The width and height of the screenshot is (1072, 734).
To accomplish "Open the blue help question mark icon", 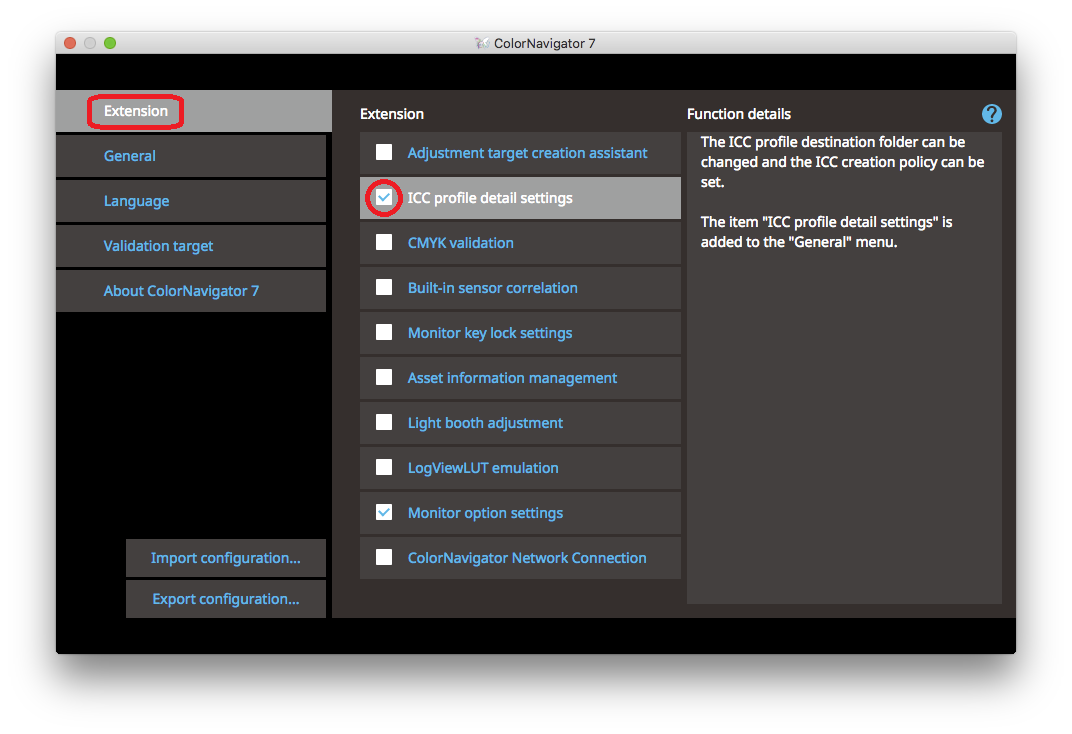I will click(991, 114).
